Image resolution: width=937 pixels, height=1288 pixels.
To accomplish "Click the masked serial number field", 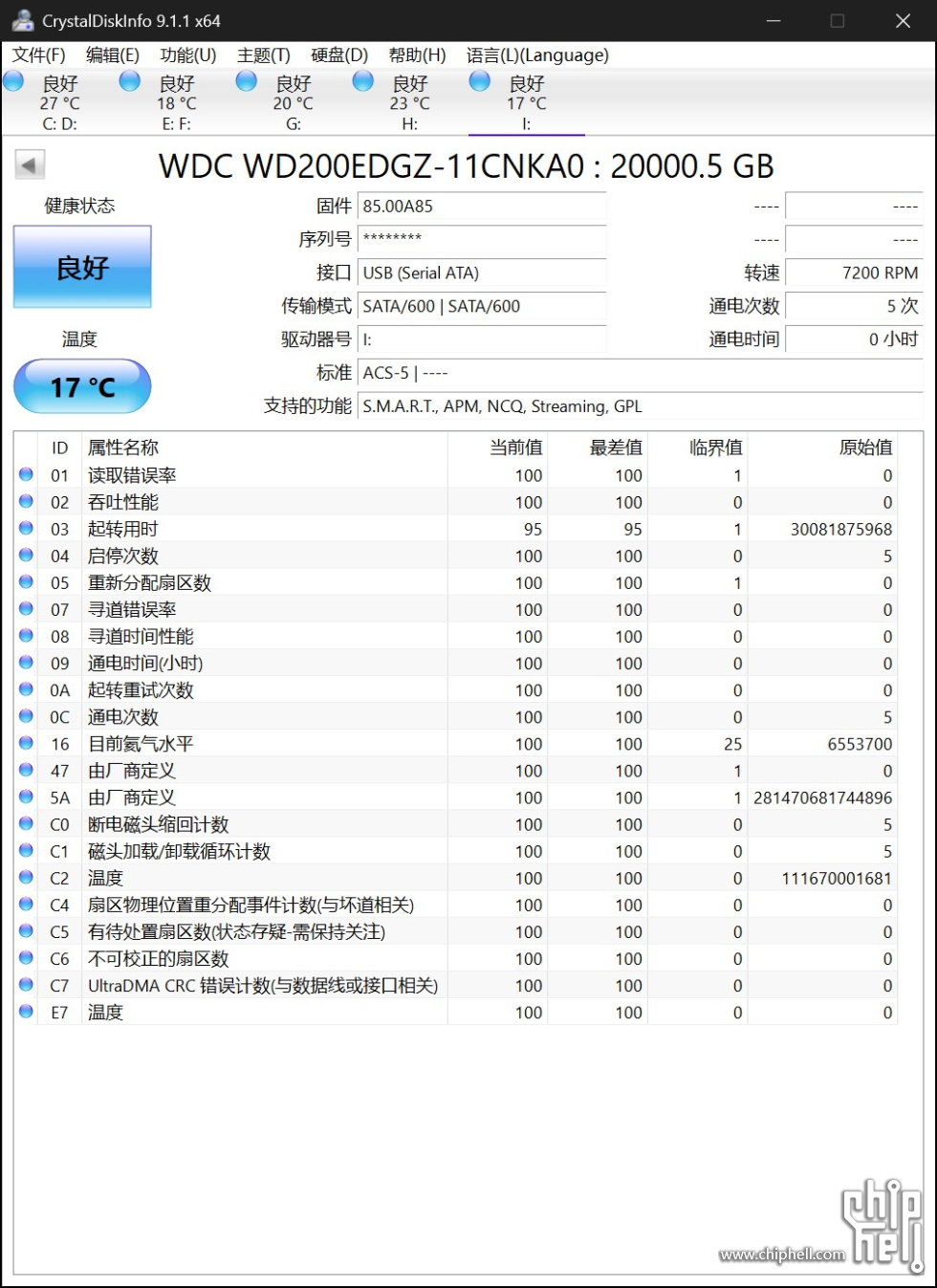I will click(x=482, y=239).
